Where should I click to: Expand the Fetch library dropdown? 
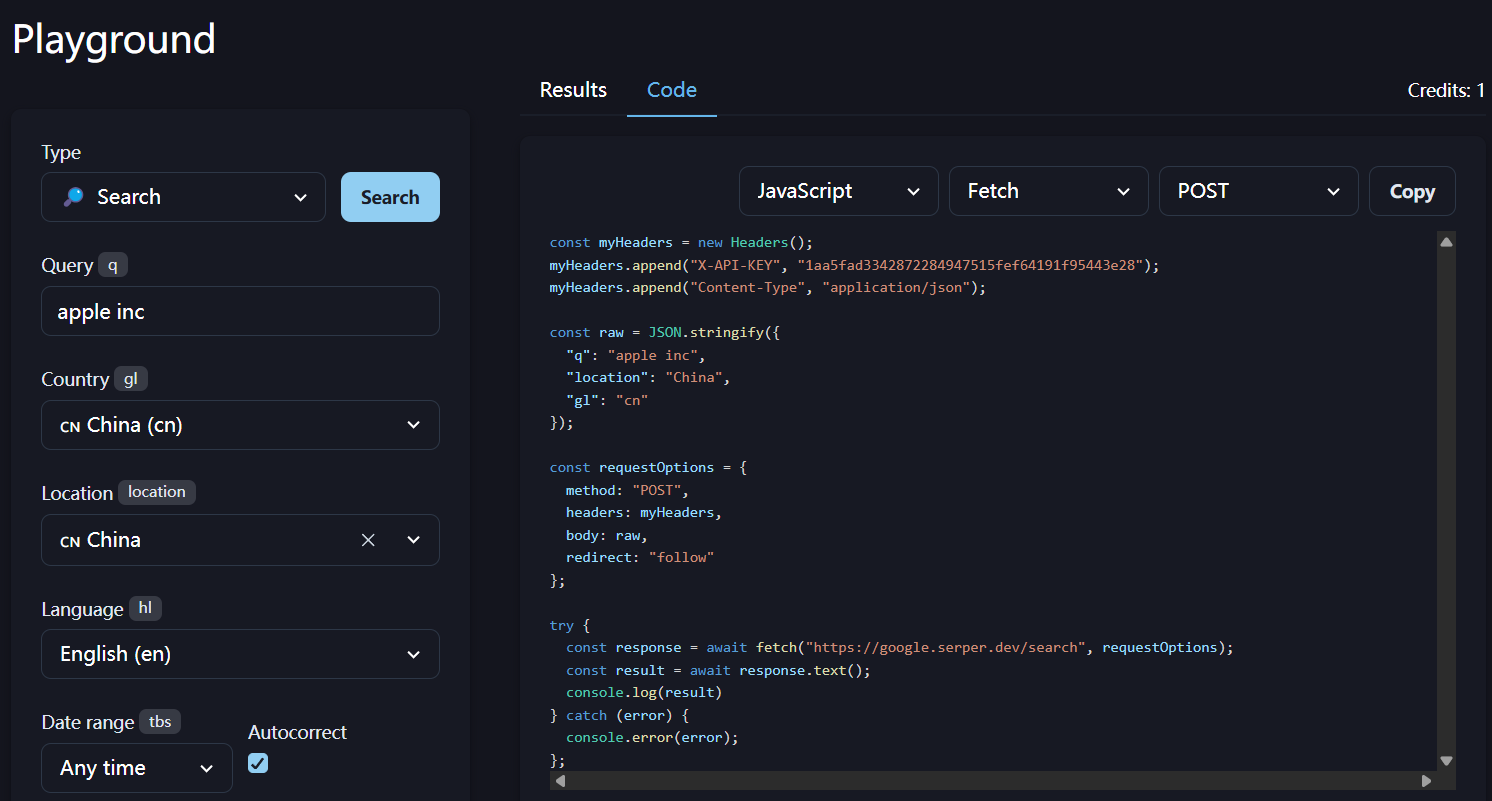(1048, 191)
